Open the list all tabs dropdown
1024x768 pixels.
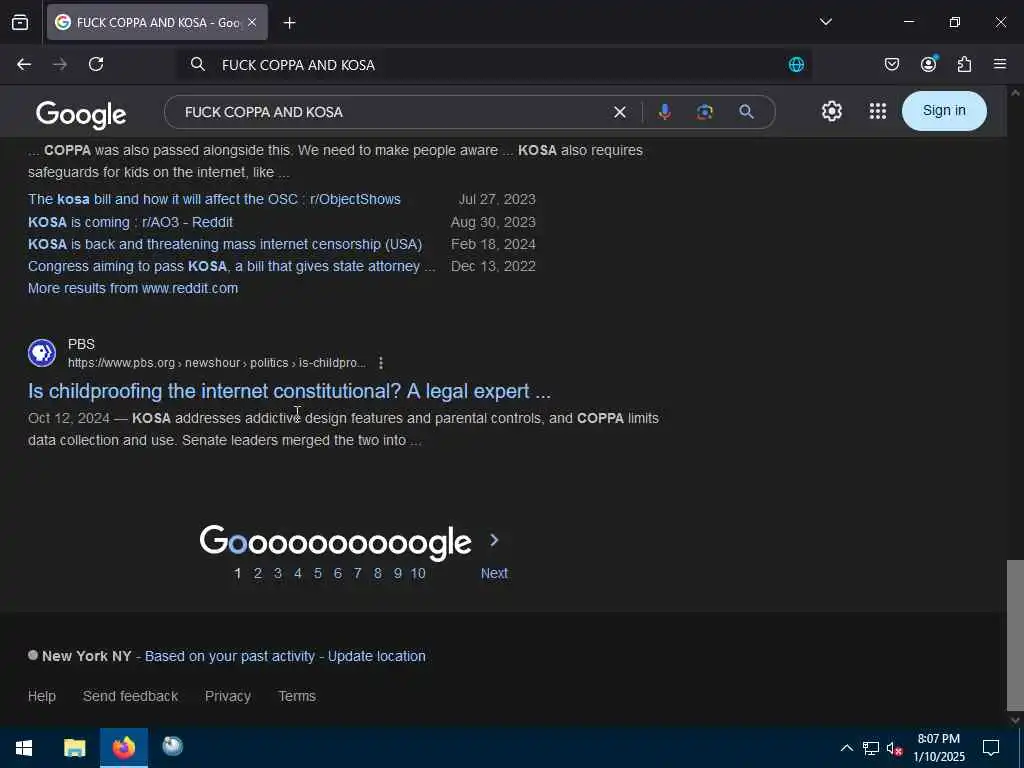(825, 22)
